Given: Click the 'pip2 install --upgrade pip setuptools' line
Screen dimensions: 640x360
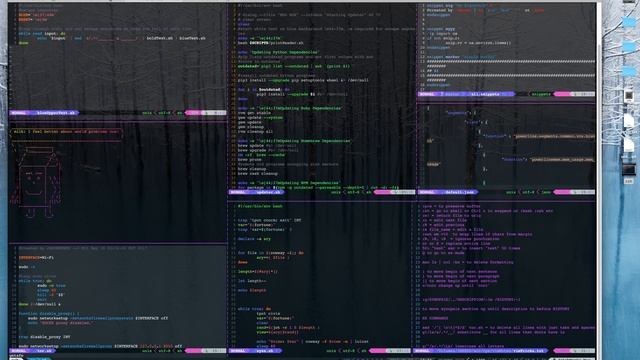Looking at the screenshot, I should pyautogui.click(x=303, y=80).
